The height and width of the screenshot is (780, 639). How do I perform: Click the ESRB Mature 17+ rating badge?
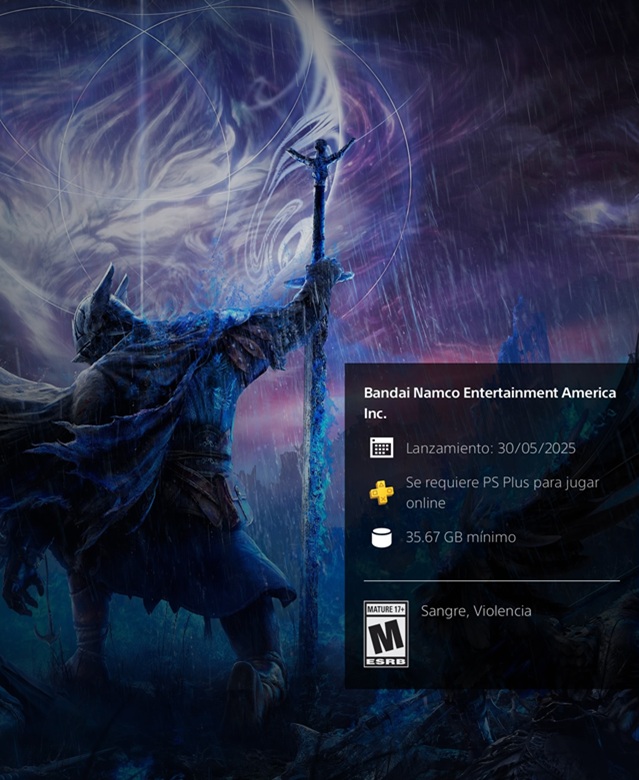(386, 634)
